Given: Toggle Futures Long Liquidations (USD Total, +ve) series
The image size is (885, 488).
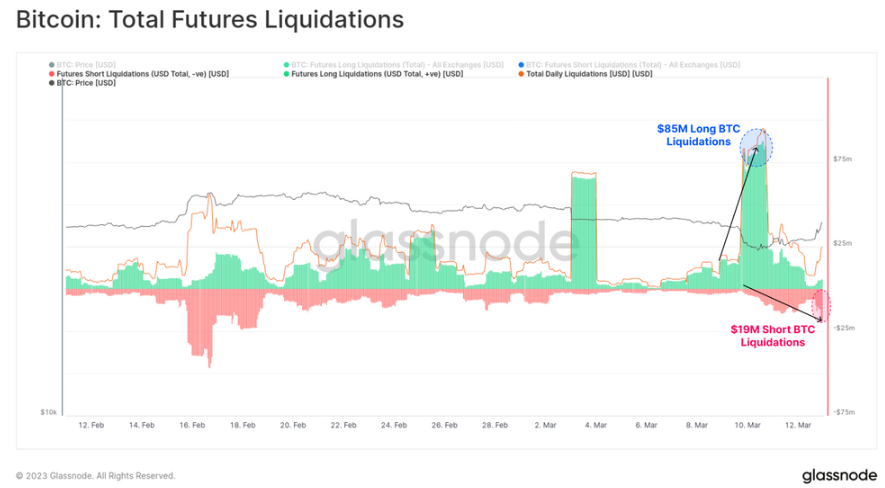Looking at the screenshot, I should [376, 73].
